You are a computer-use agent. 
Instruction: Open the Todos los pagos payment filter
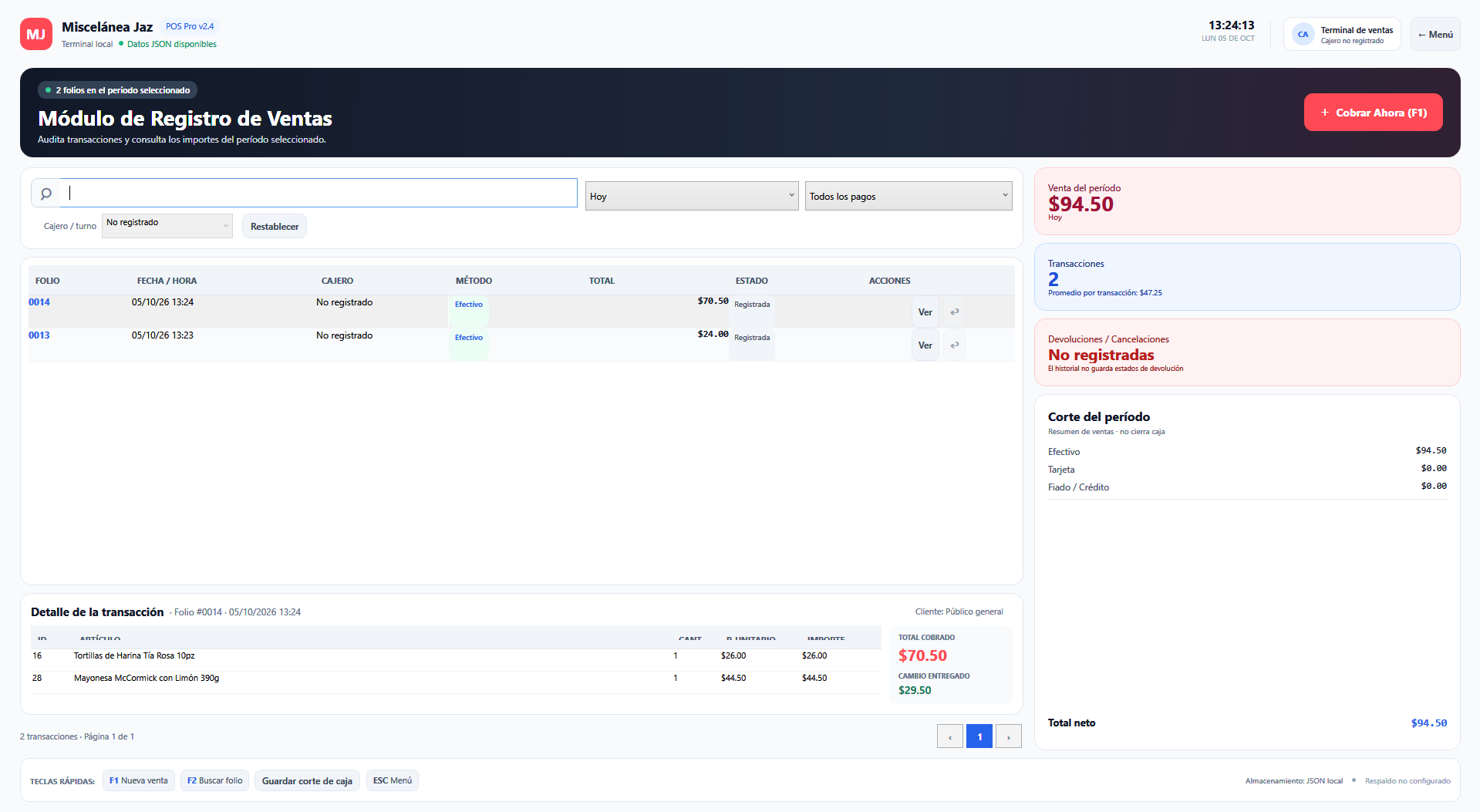coord(909,196)
